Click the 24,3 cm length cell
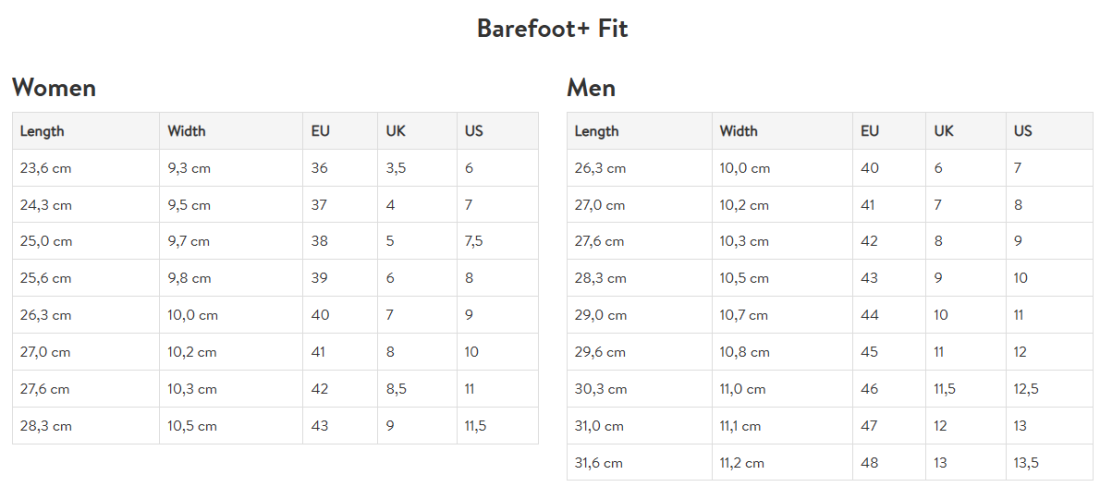The image size is (1100, 487). (46, 205)
